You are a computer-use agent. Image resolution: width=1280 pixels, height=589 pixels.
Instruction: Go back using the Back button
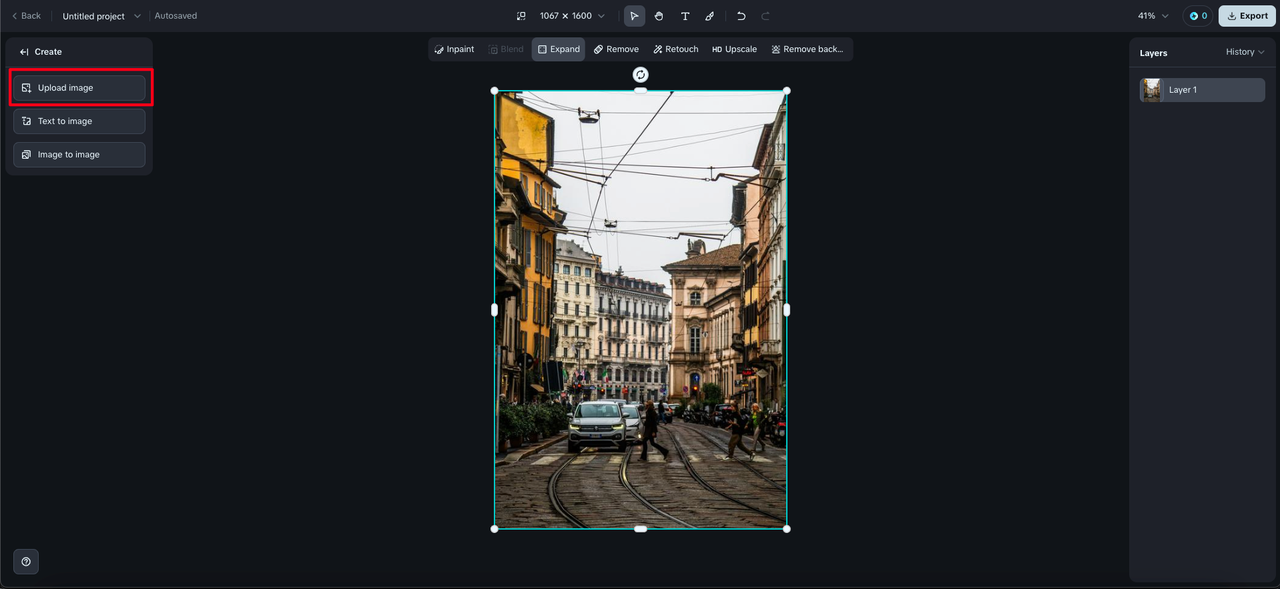26,16
